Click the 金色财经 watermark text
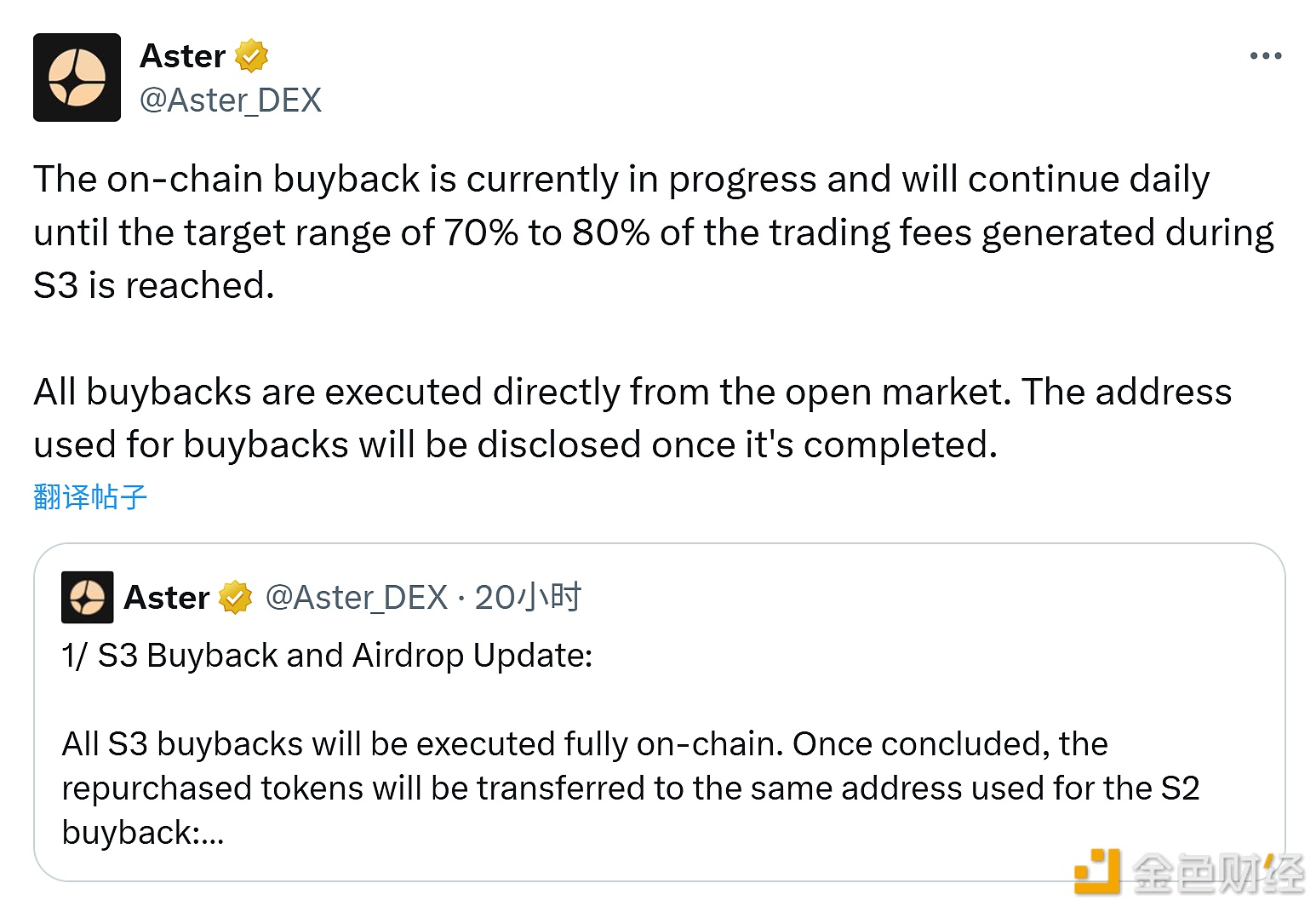The image size is (1316, 906). [1218, 873]
